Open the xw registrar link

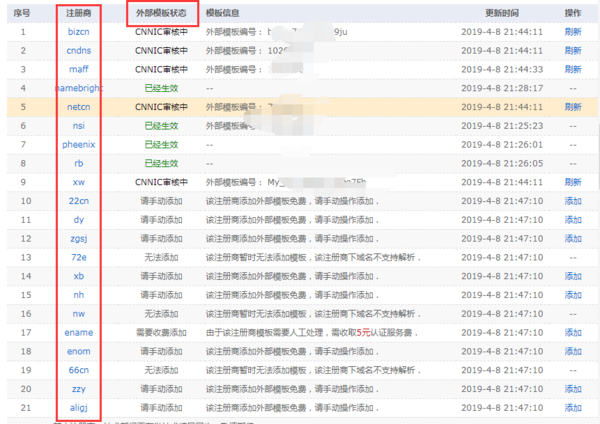click(x=78, y=182)
